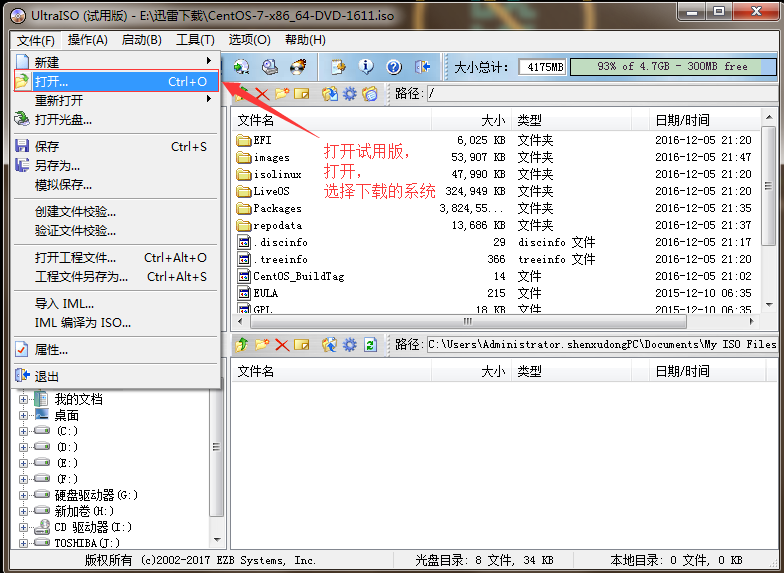Viewport: 784px width, 573px height.
Task: Click the burn CD image flame icon
Action: pyautogui.click(x=298, y=66)
